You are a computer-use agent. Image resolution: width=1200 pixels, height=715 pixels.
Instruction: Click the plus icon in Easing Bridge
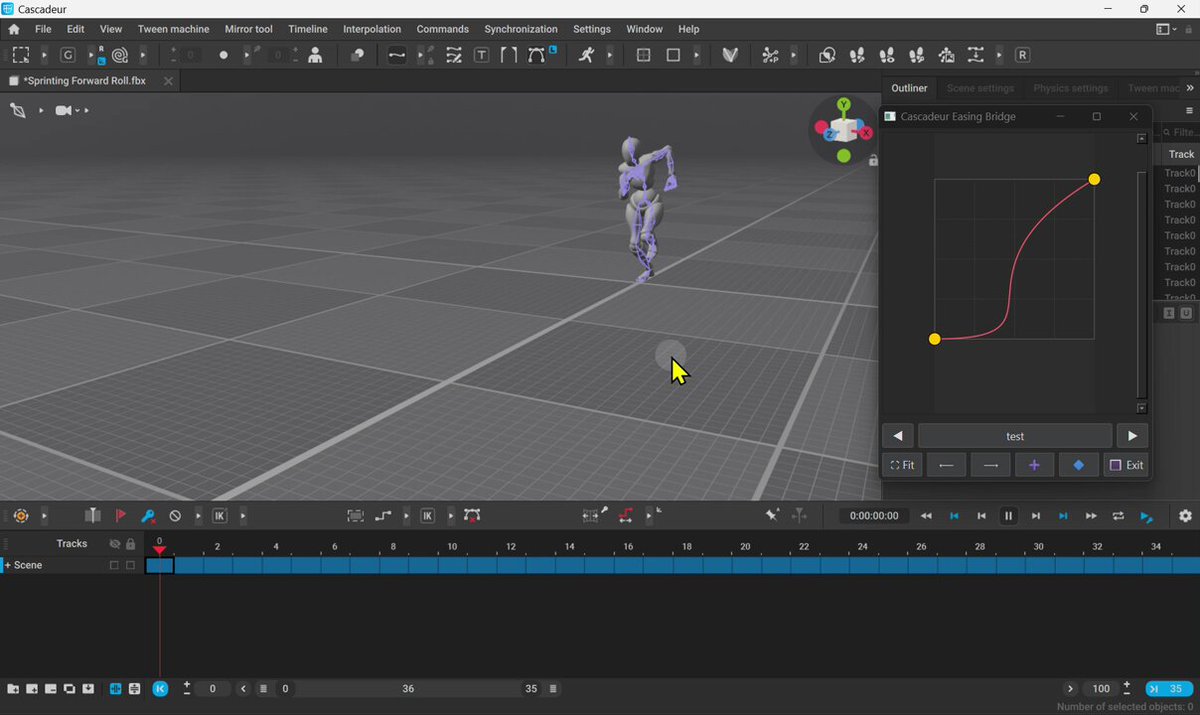pos(1034,465)
